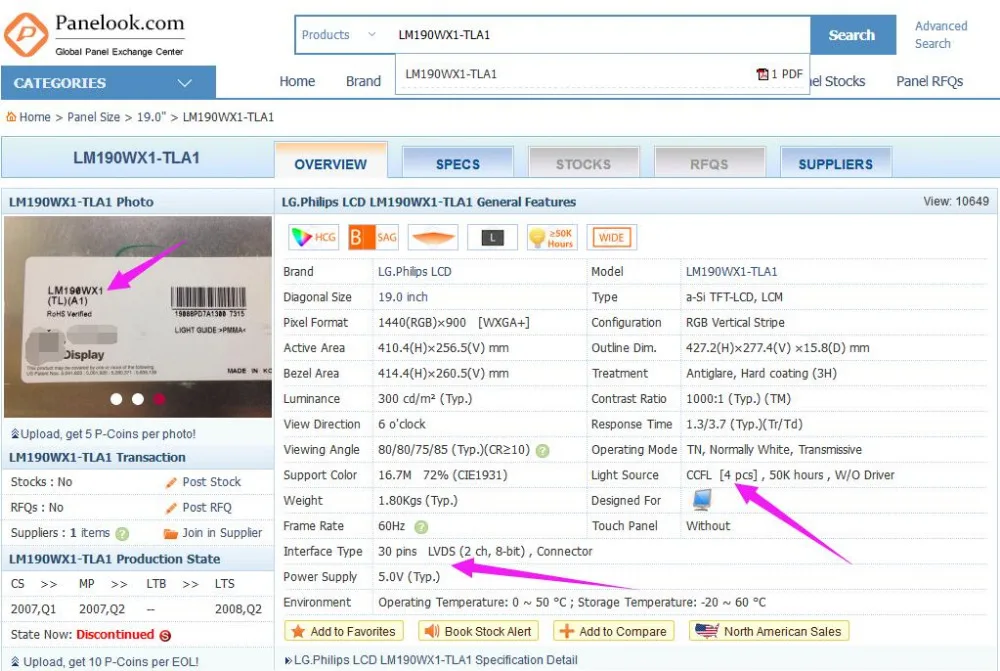Screen dimensions: 1000x671
Task: Click '1440(RGB)×900 [WXGA+]' pixel format value
Action: point(453,323)
